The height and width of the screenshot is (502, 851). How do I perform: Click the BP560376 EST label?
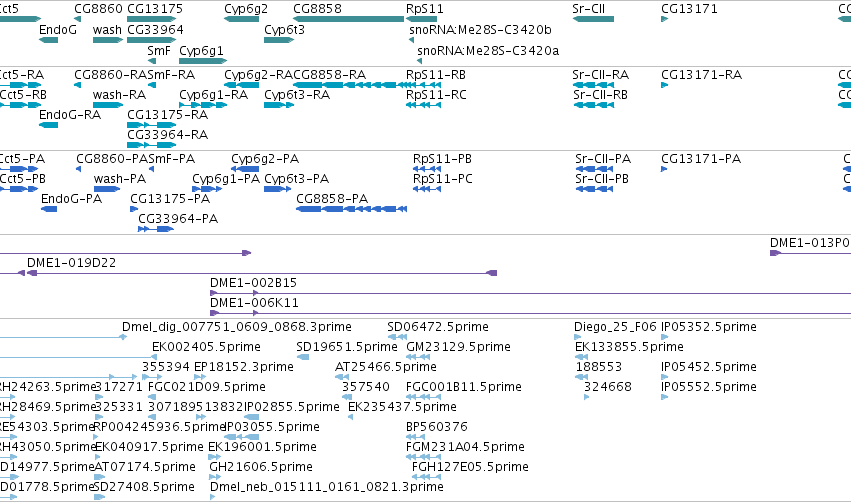[x=436, y=428]
